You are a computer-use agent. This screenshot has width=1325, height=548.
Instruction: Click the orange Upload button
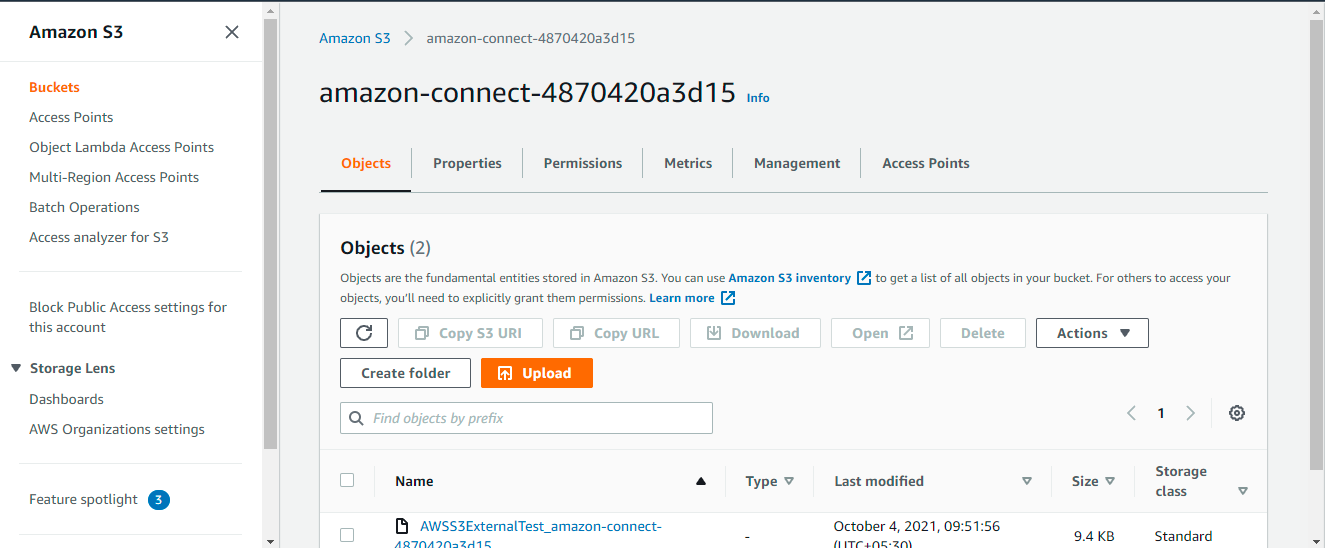[x=537, y=373]
